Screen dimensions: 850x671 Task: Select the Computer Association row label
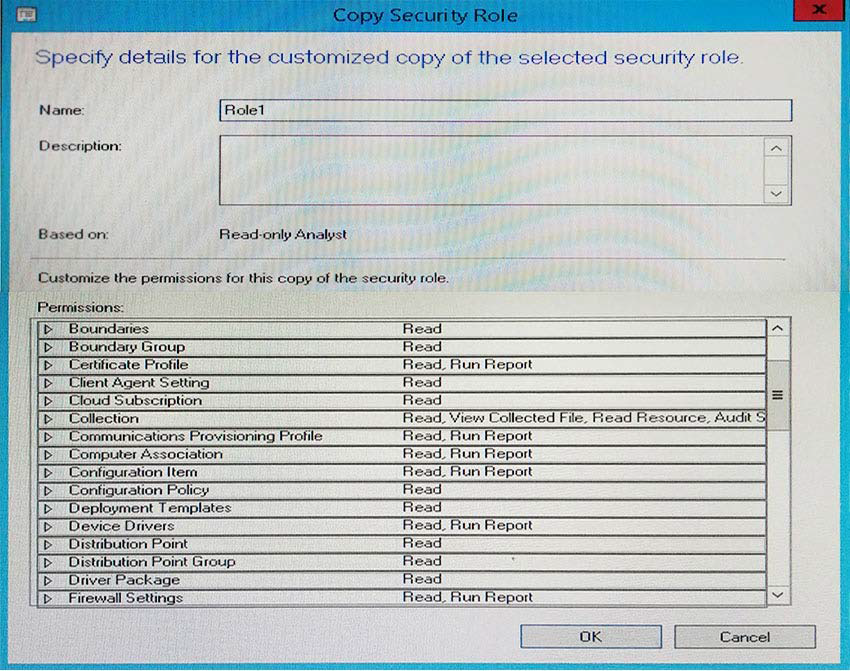point(146,454)
